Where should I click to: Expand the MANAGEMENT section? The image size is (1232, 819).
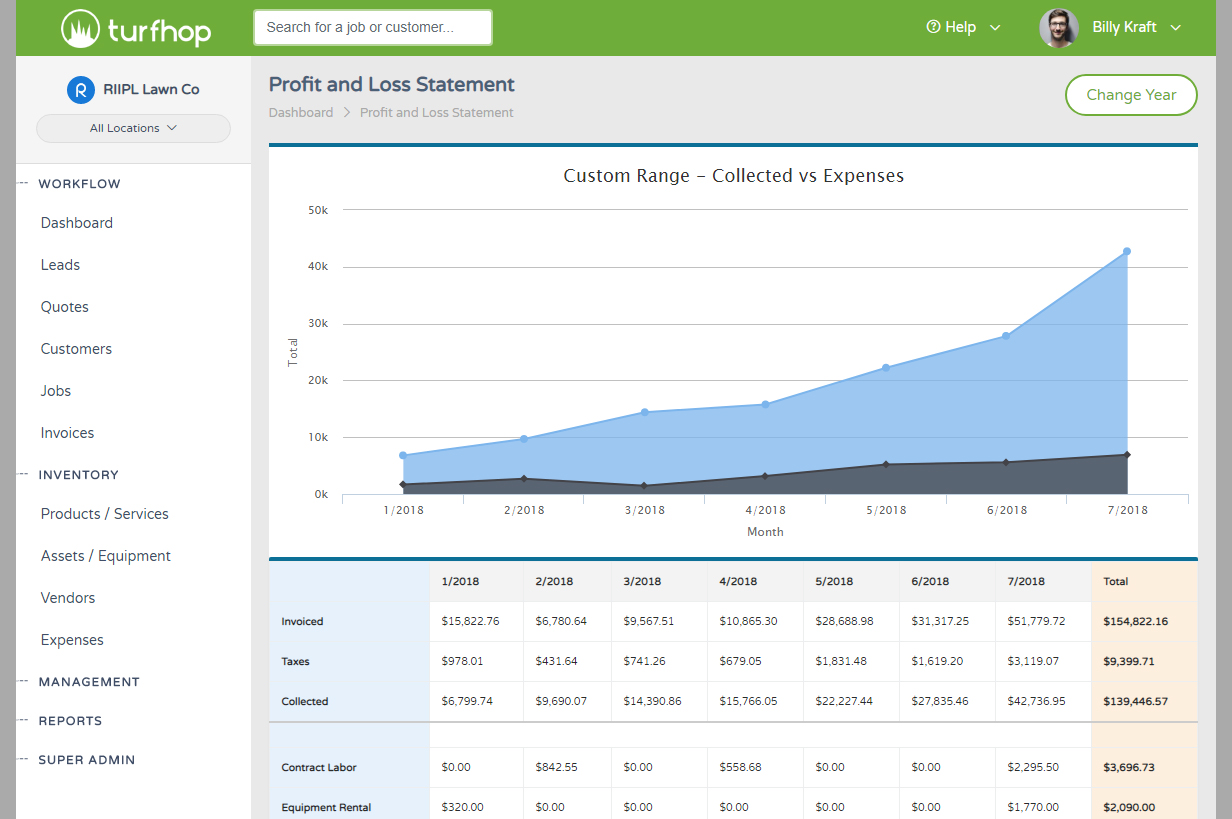pos(89,681)
